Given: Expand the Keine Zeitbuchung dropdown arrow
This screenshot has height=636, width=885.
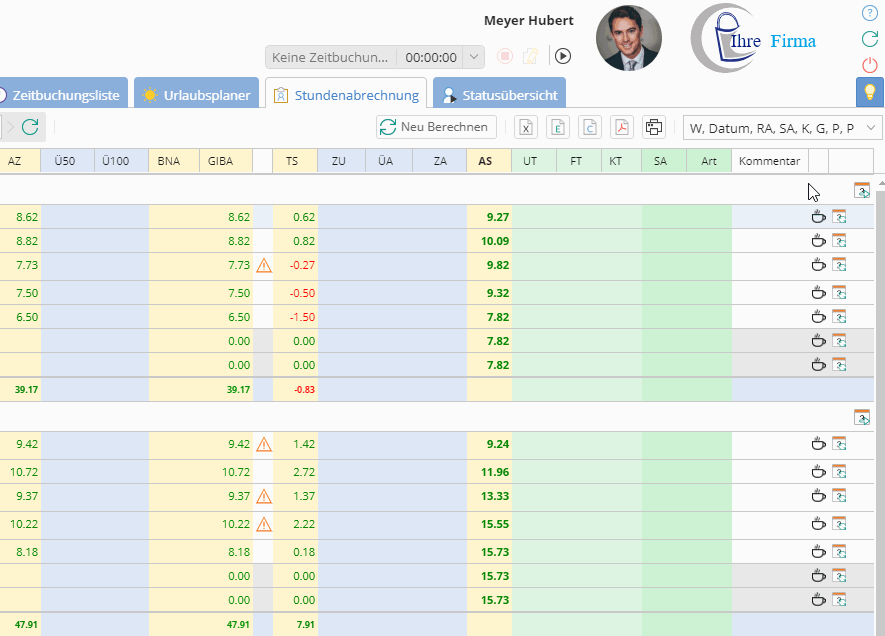Looking at the screenshot, I should tap(474, 58).
